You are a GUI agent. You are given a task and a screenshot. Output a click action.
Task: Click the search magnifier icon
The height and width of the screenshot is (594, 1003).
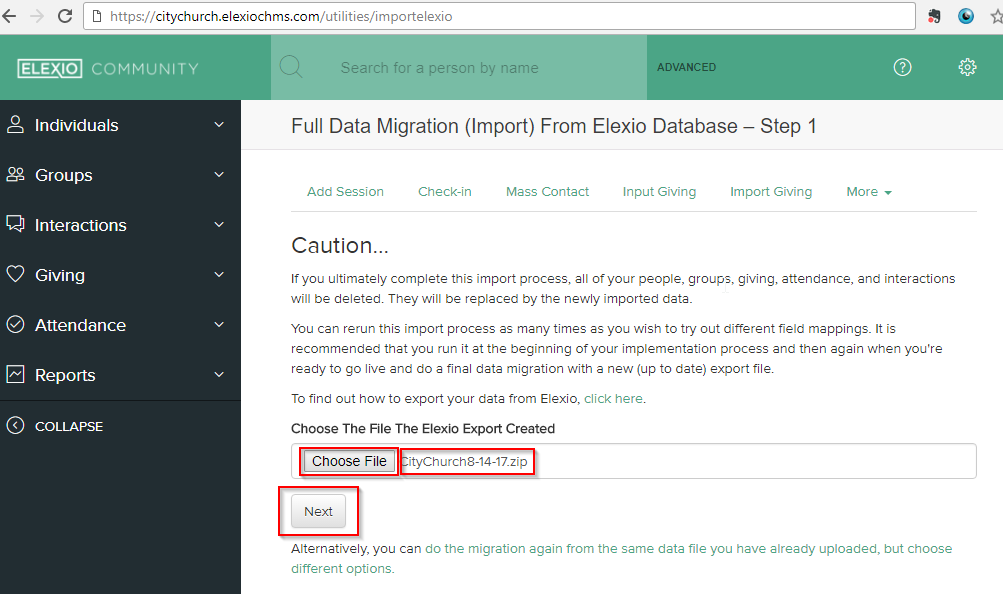(291, 66)
